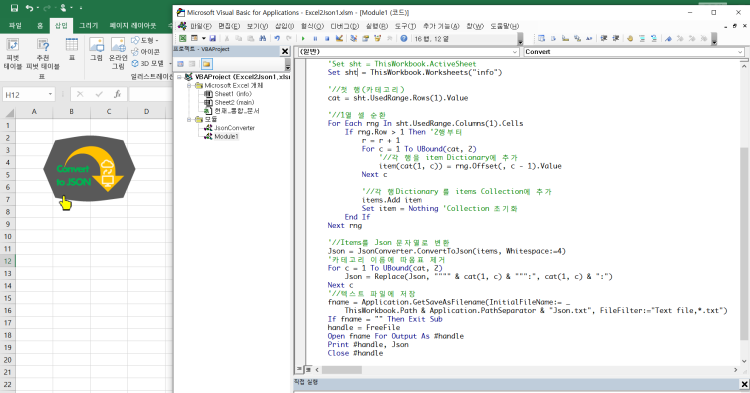Click View Code icon in project panel
Viewport: 750px width, 393px height.
tap(181, 64)
